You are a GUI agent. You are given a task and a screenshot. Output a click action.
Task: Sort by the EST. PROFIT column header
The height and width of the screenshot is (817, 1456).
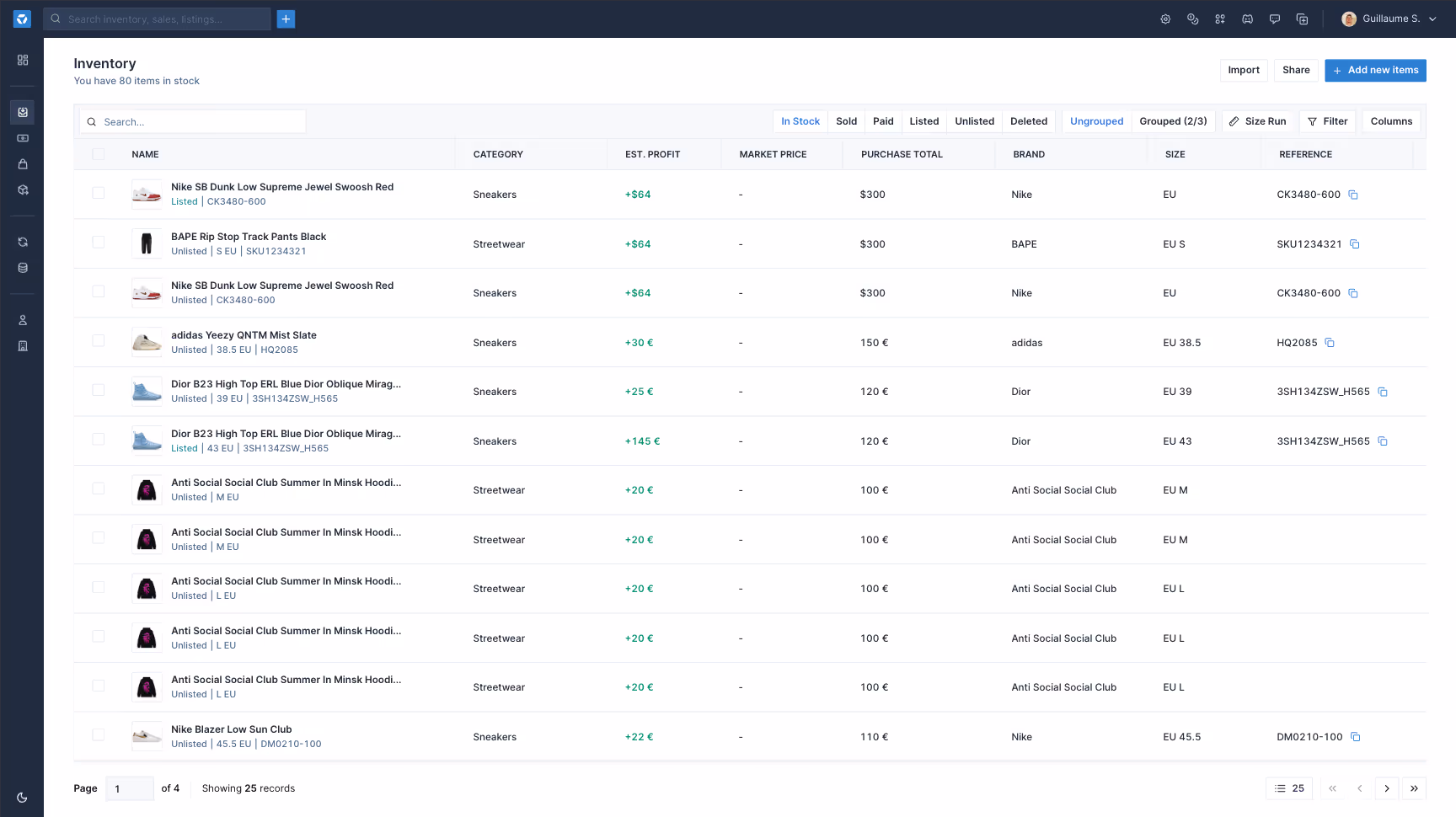click(x=652, y=154)
